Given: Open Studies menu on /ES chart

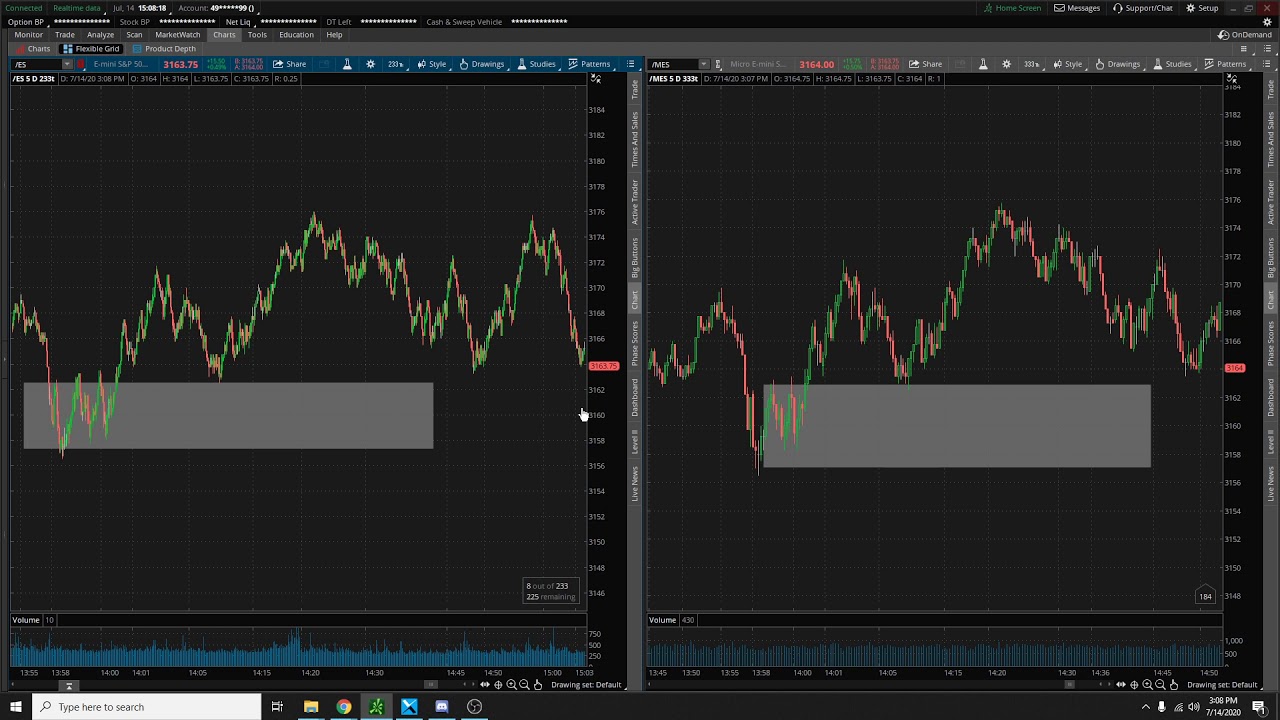Looking at the screenshot, I should tap(537, 64).
